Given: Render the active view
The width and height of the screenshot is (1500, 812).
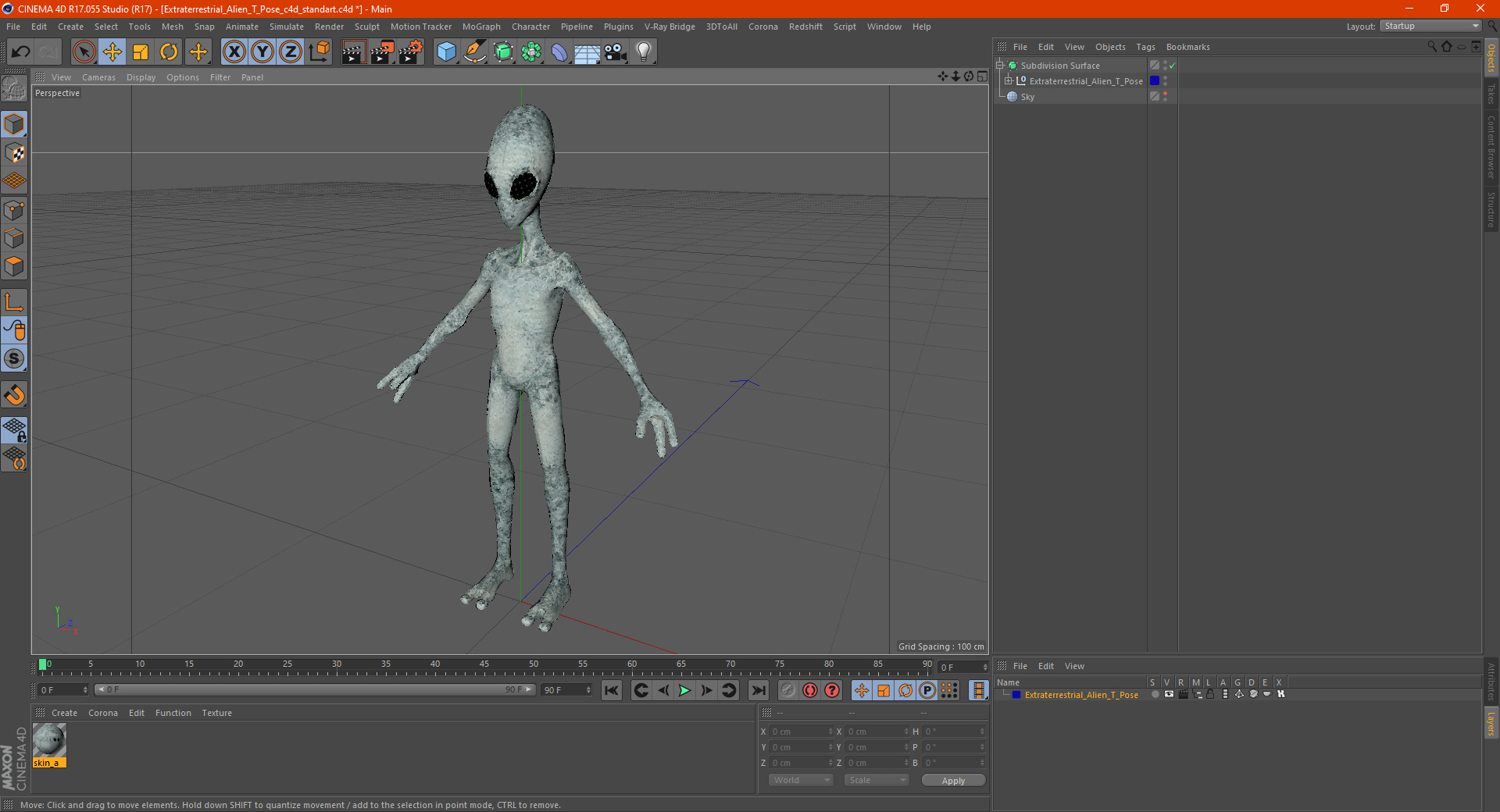Looking at the screenshot, I should point(353,52).
